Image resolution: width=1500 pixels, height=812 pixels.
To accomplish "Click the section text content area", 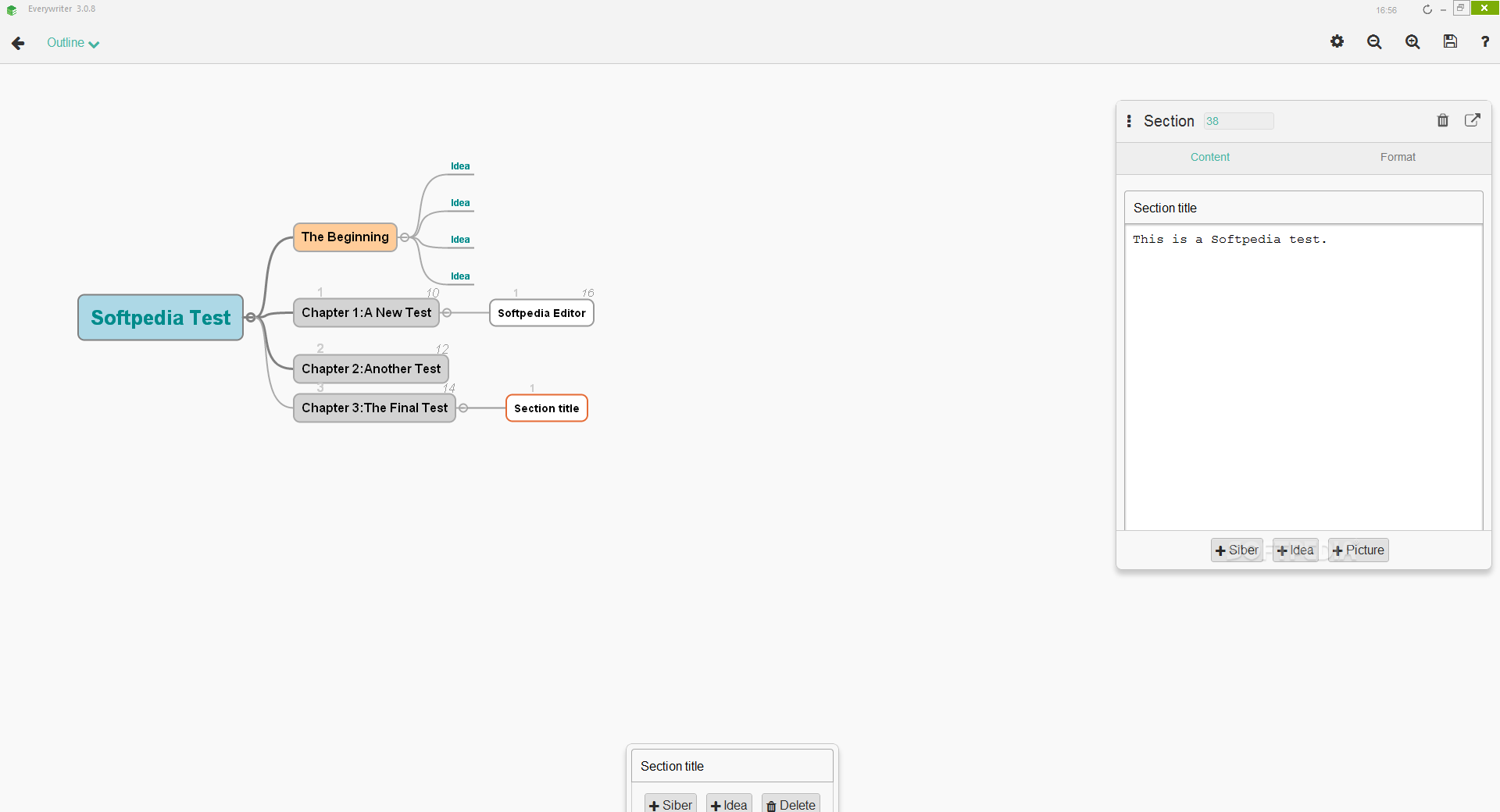I will [1303, 378].
